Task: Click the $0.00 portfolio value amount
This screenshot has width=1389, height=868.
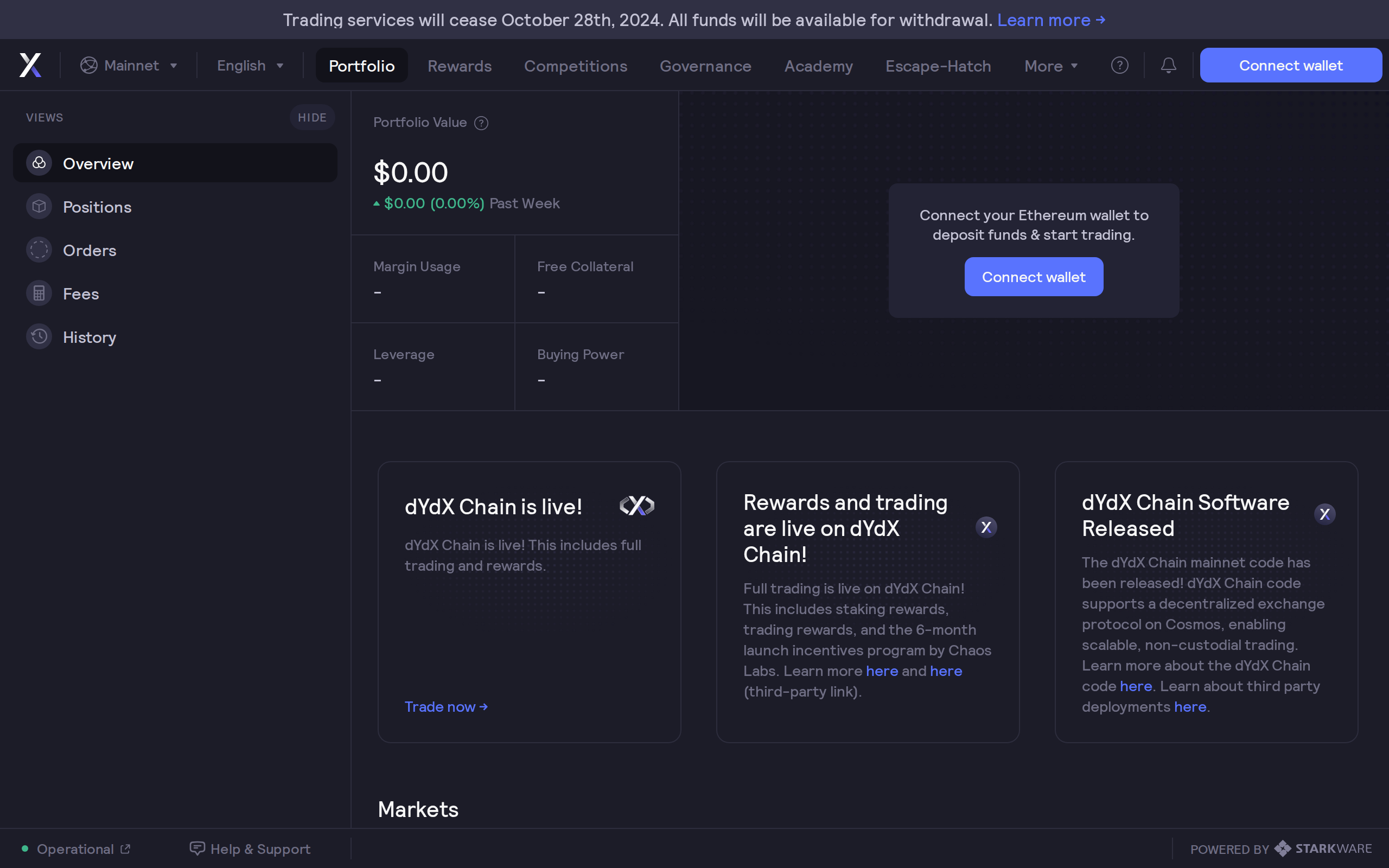Action: pos(410,172)
